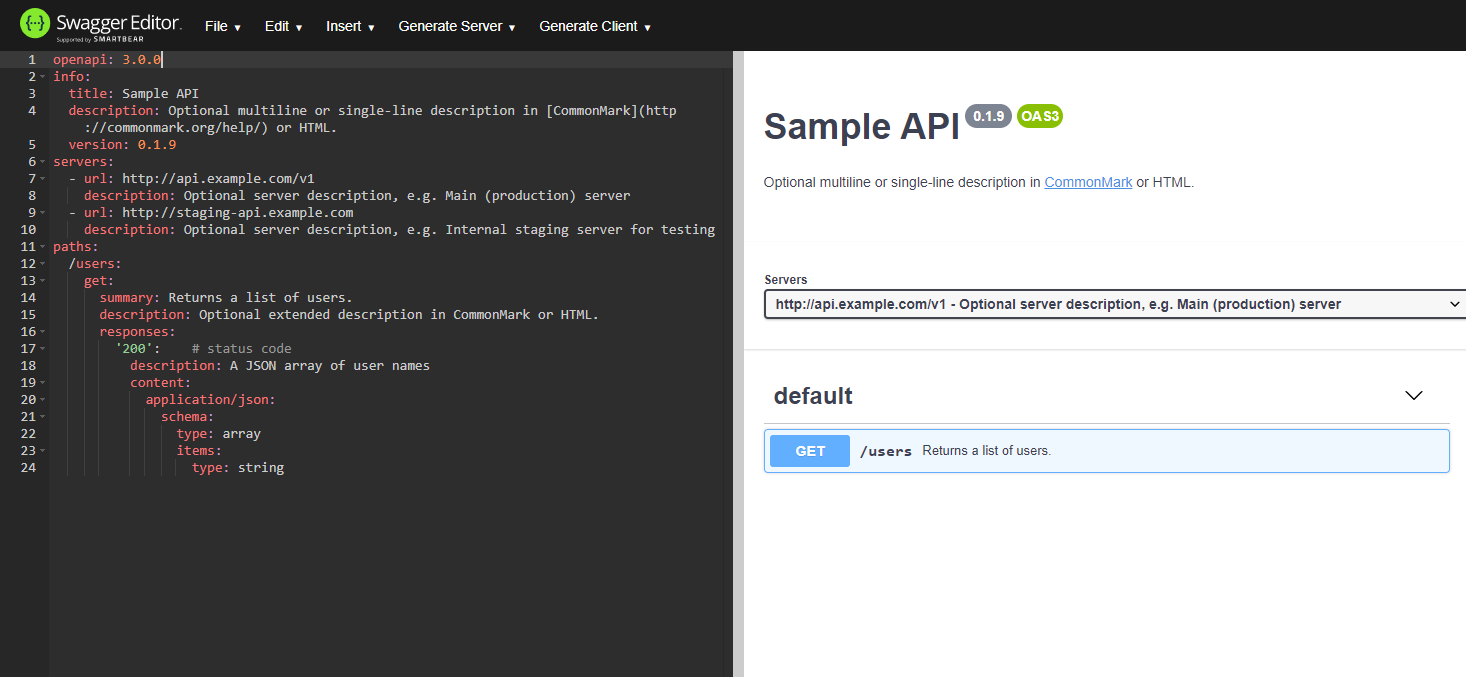Open the File menu
This screenshot has height=677, width=1466.
point(222,27)
